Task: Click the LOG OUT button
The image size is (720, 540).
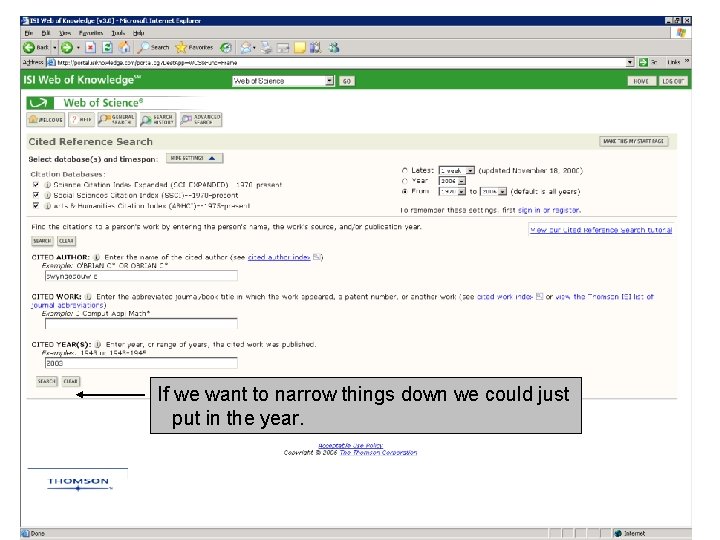Action: click(x=673, y=81)
